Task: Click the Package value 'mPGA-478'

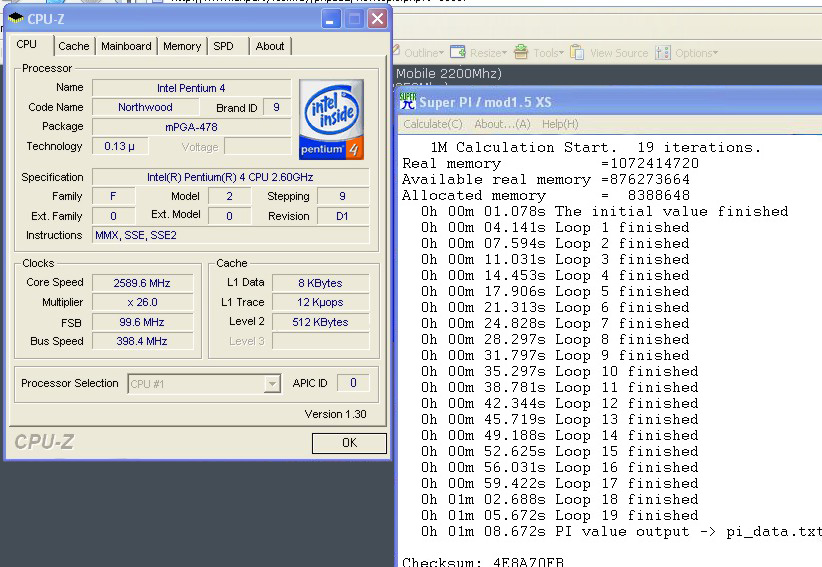Action: (191, 127)
